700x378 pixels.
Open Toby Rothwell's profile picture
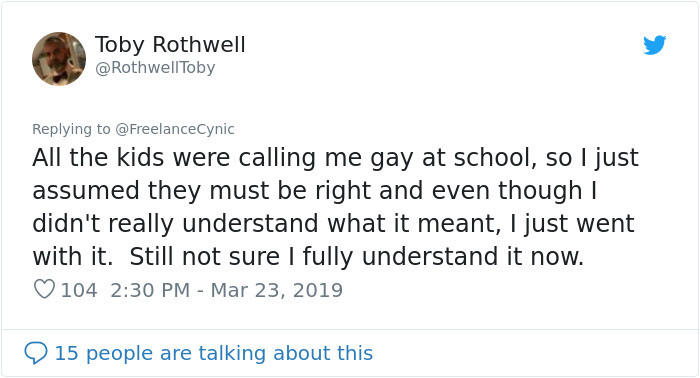[x=59, y=58]
